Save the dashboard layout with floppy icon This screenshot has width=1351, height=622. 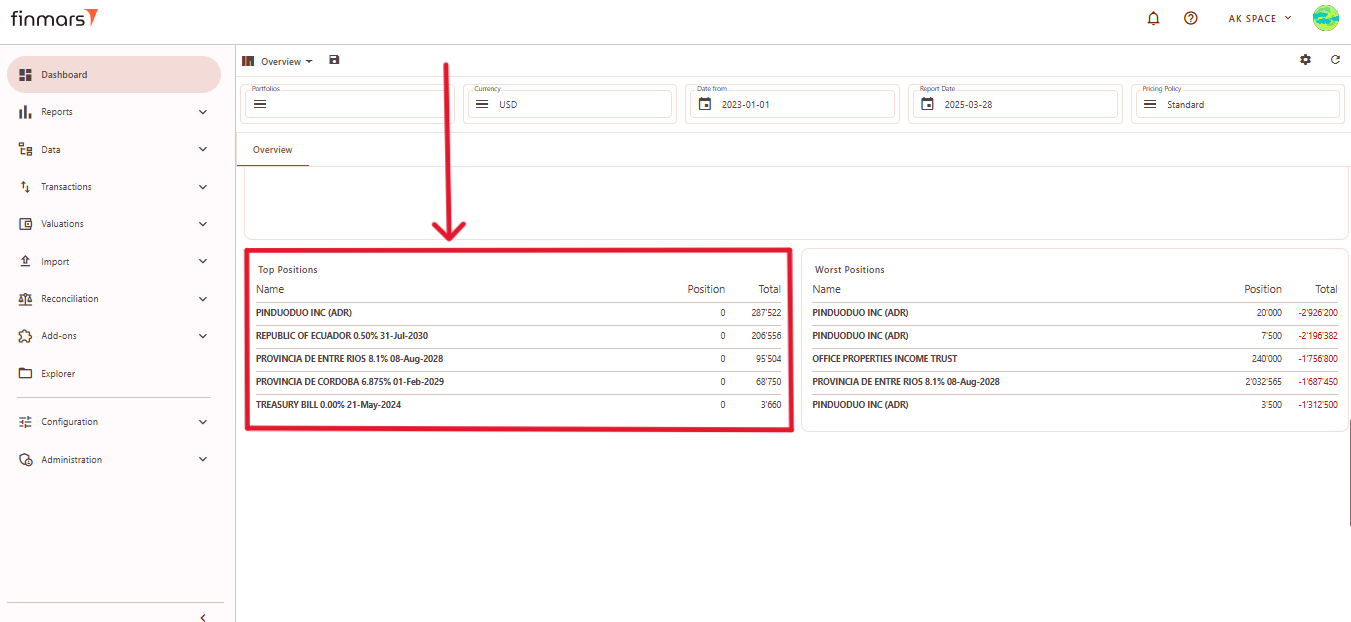(334, 60)
